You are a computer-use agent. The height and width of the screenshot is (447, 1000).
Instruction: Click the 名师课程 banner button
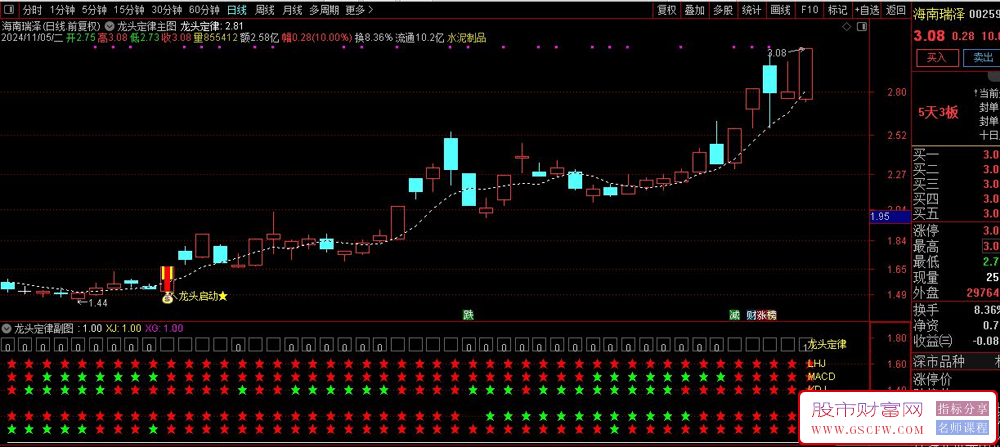962,427
